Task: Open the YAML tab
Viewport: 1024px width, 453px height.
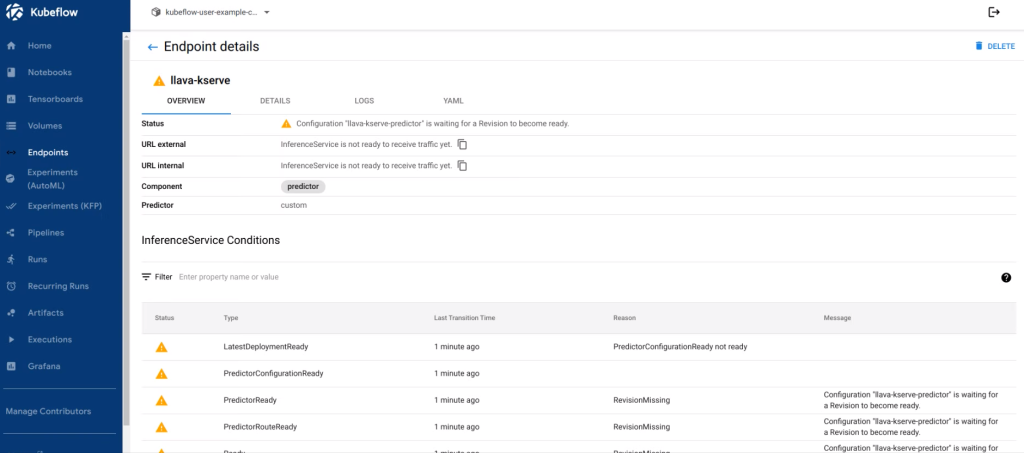Action: (x=453, y=101)
